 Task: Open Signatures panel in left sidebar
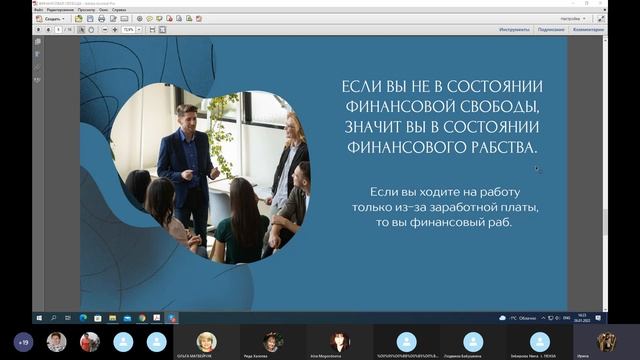38,80
